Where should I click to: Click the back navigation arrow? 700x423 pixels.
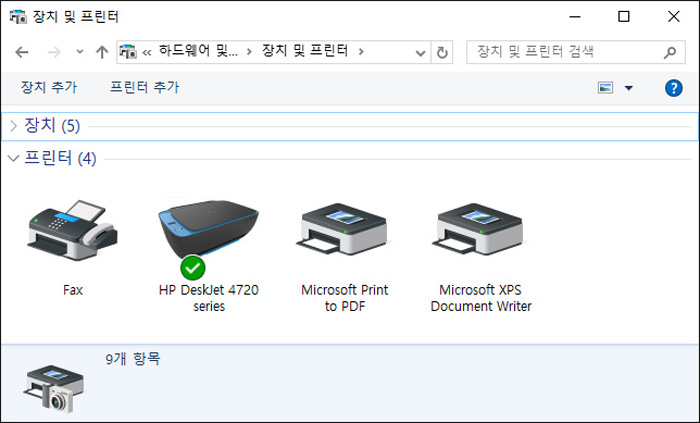23,51
